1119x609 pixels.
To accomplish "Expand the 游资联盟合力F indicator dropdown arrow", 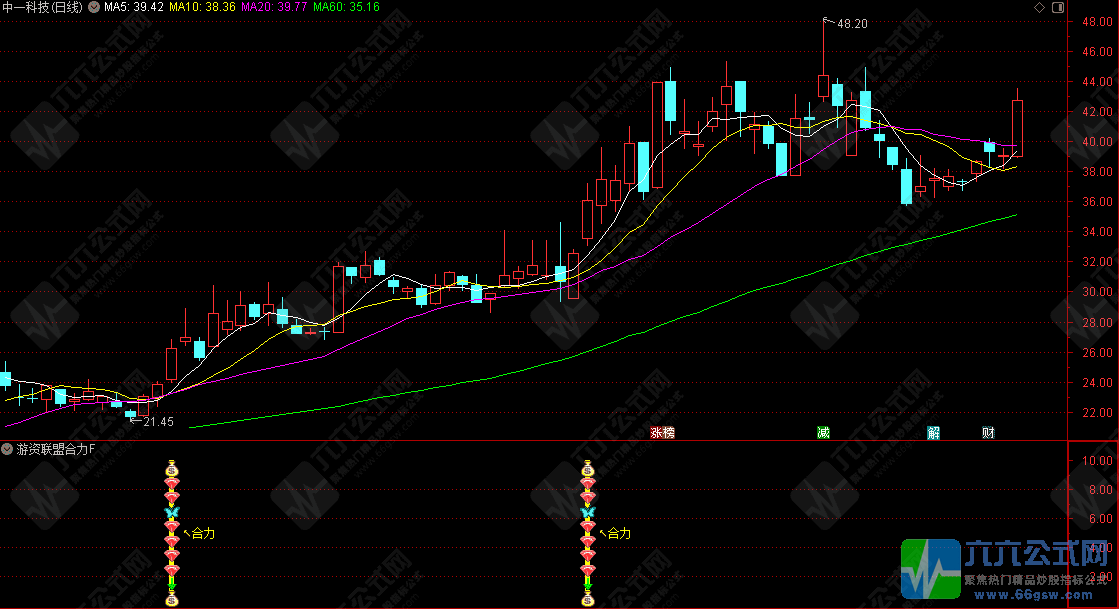I will 7,449.
